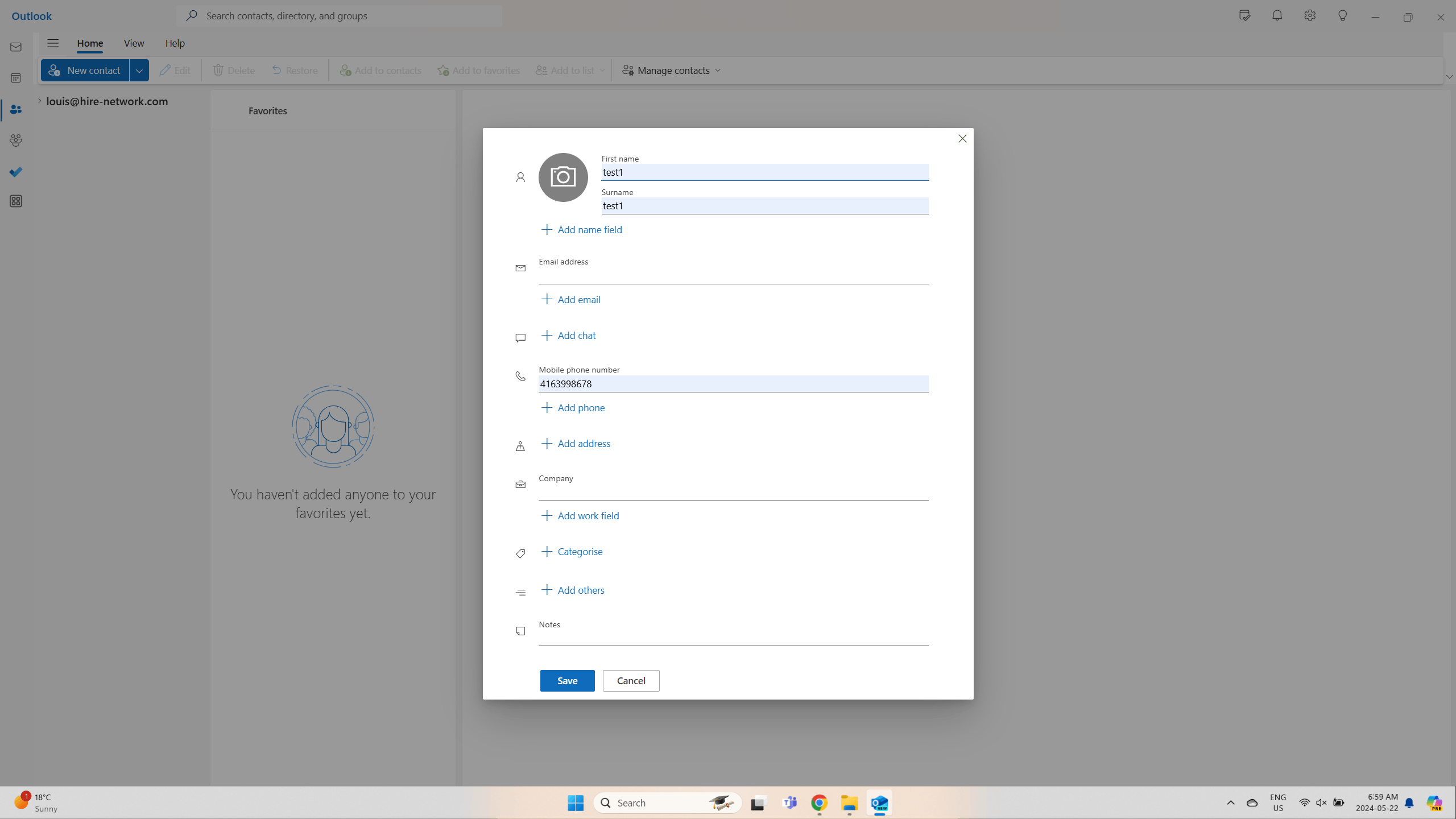1456x819 pixels.
Task: Save the new contact
Action: (566, 680)
